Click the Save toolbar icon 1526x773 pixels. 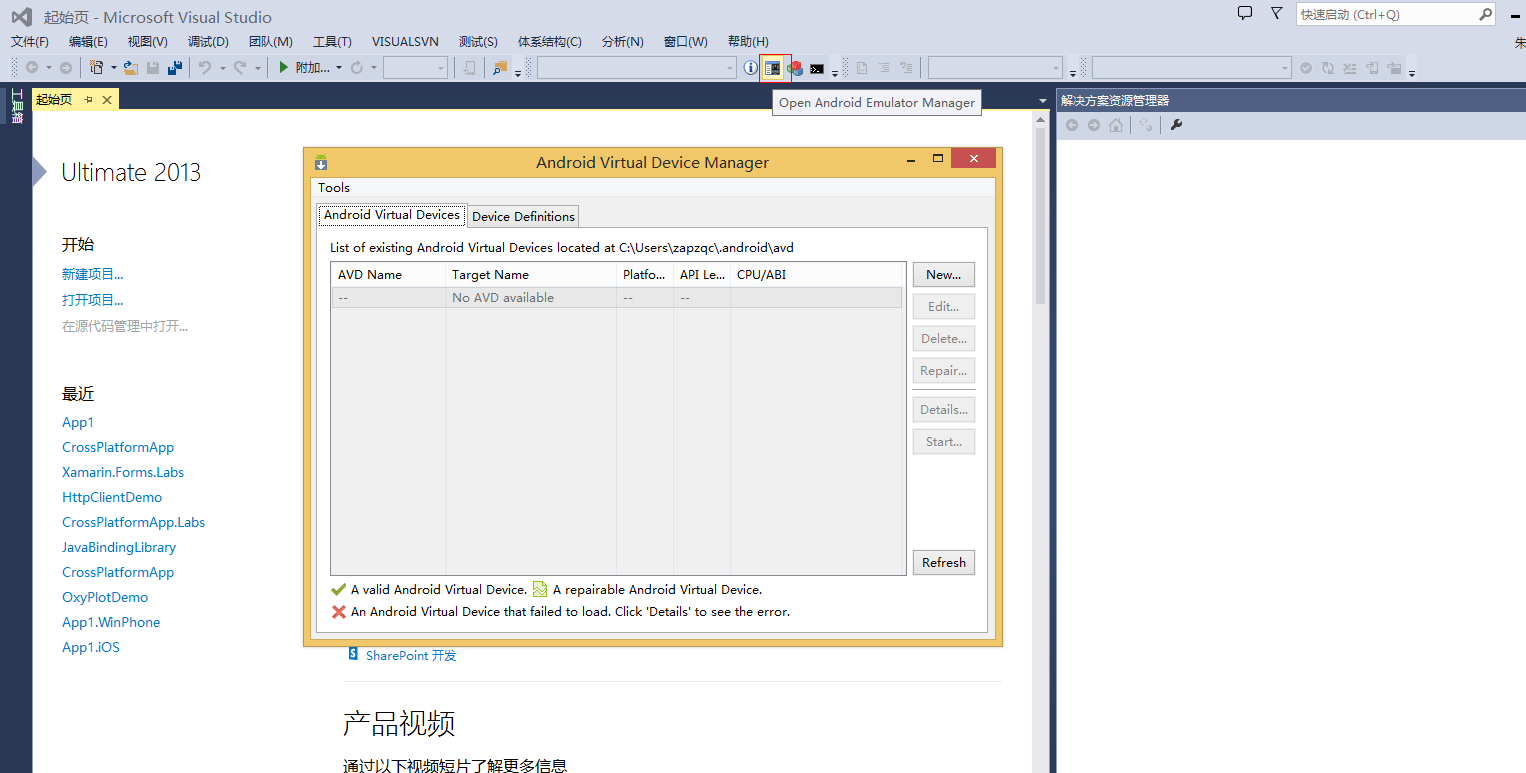click(153, 68)
